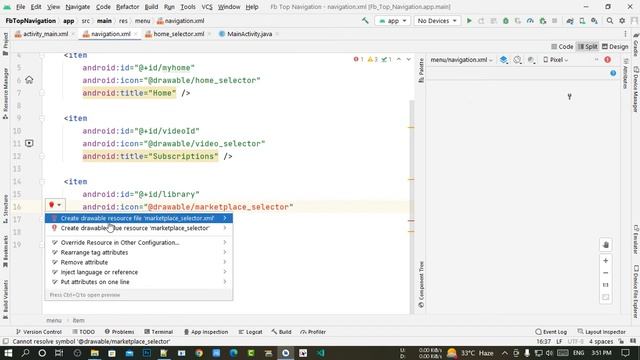Open menu/navigation.xml file dropdown
The image size is (640, 360).
[x=462, y=60]
